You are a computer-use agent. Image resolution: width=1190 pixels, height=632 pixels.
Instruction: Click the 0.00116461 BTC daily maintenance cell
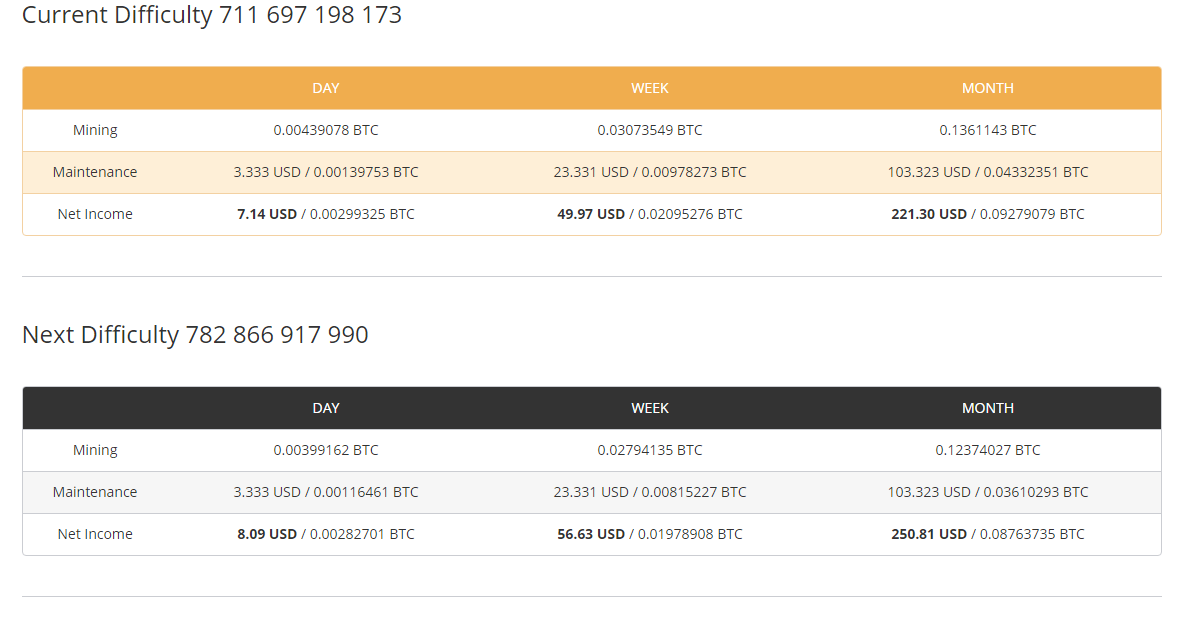pos(366,492)
